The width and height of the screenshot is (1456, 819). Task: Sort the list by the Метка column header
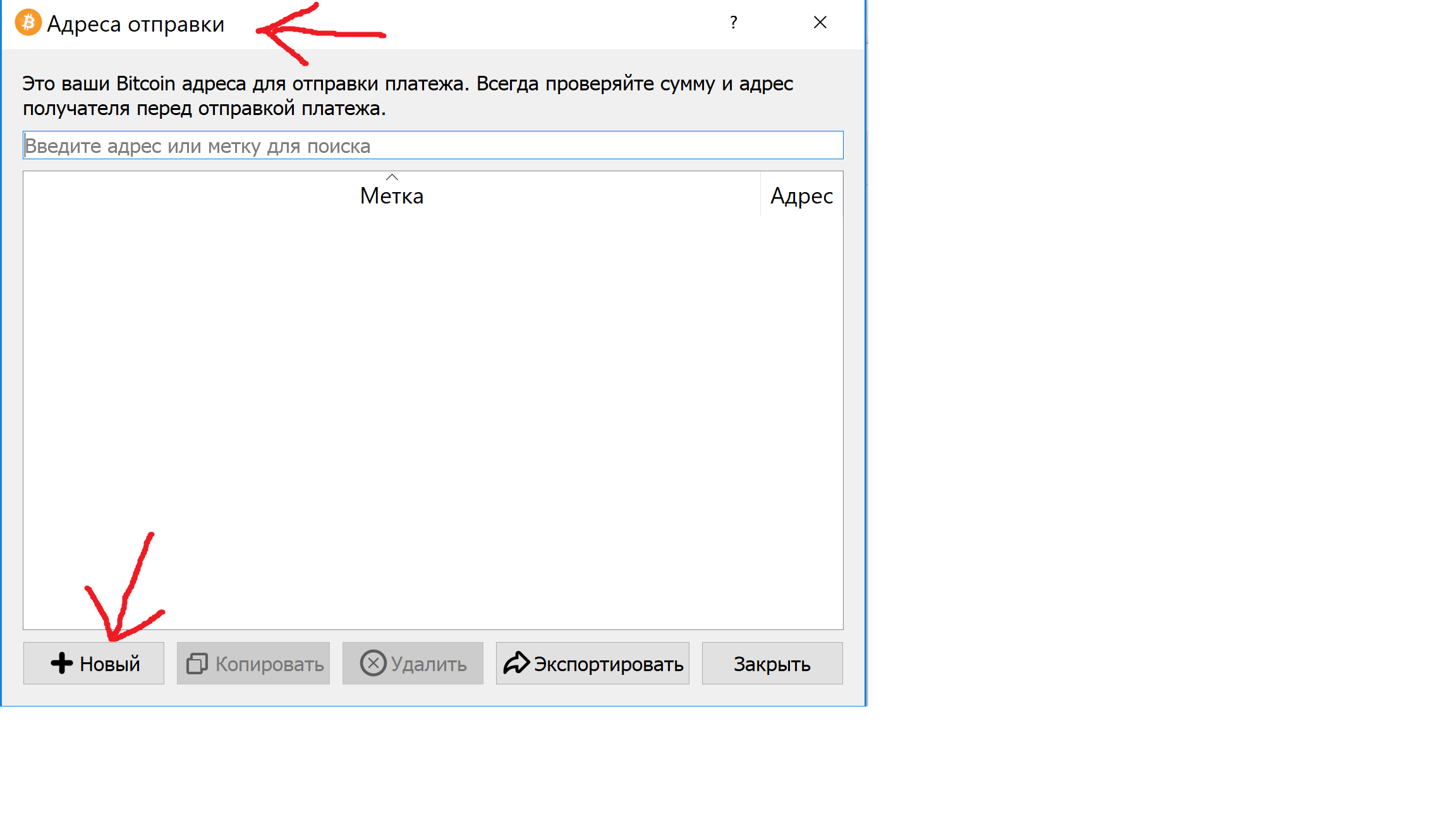point(392,197)
